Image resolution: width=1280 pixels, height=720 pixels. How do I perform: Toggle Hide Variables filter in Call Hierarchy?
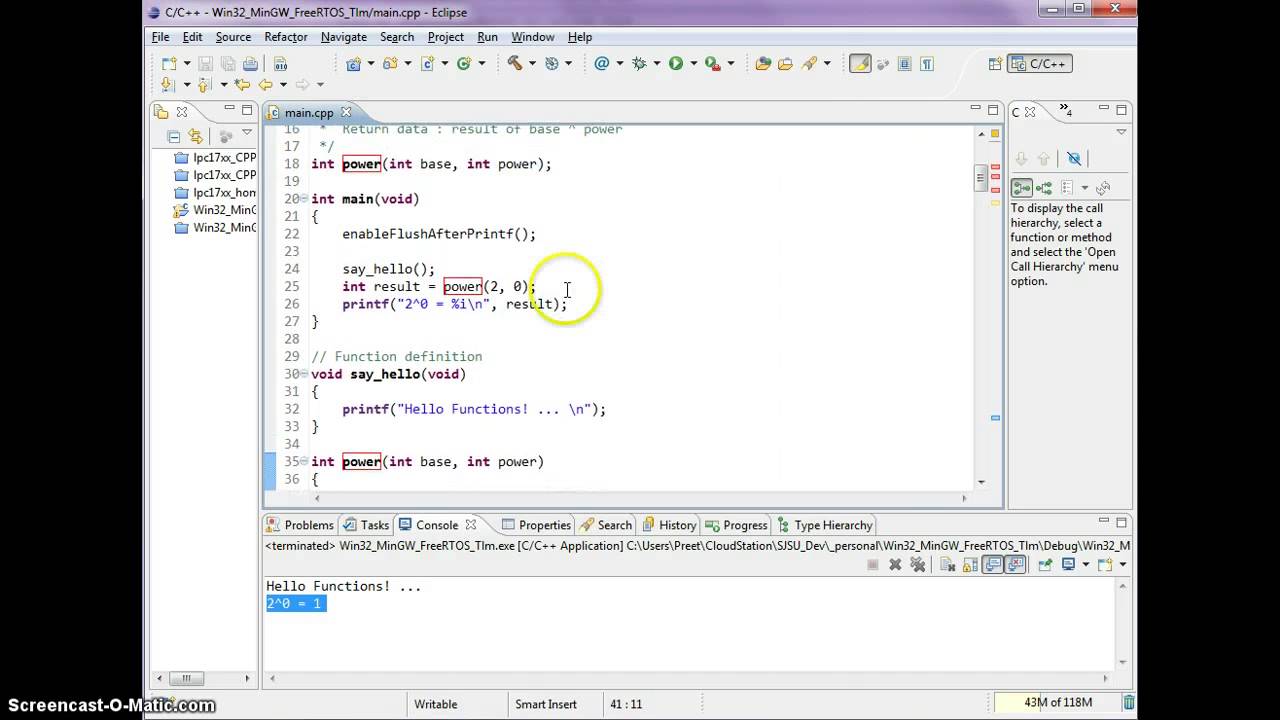(x=1073, y=158)
